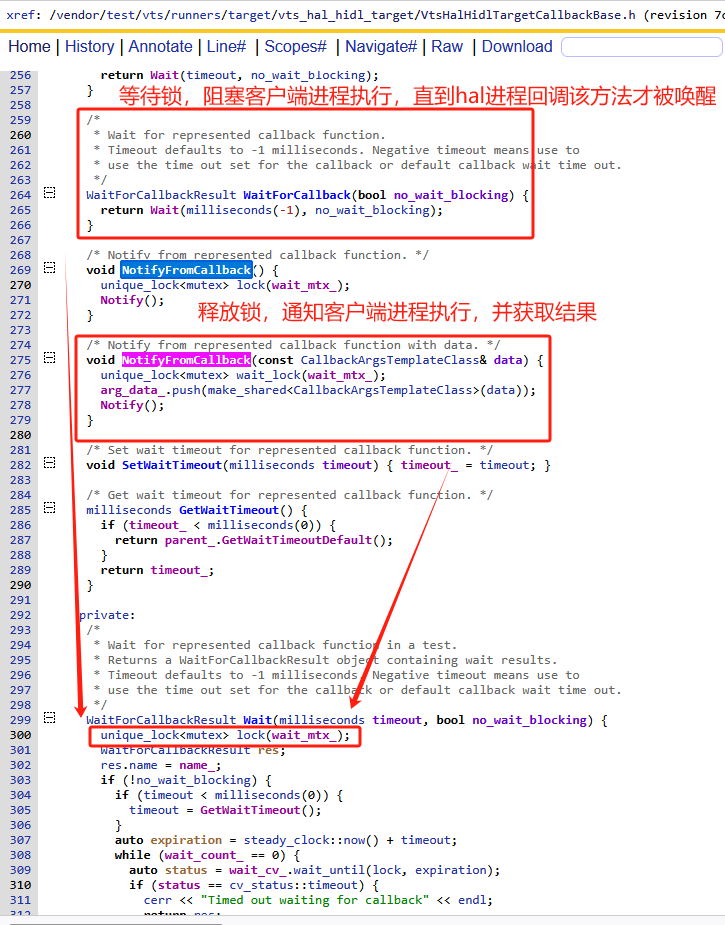This screenshot has width=725, height=925.
Task: Open the Home link
Action: pos(29,47)
